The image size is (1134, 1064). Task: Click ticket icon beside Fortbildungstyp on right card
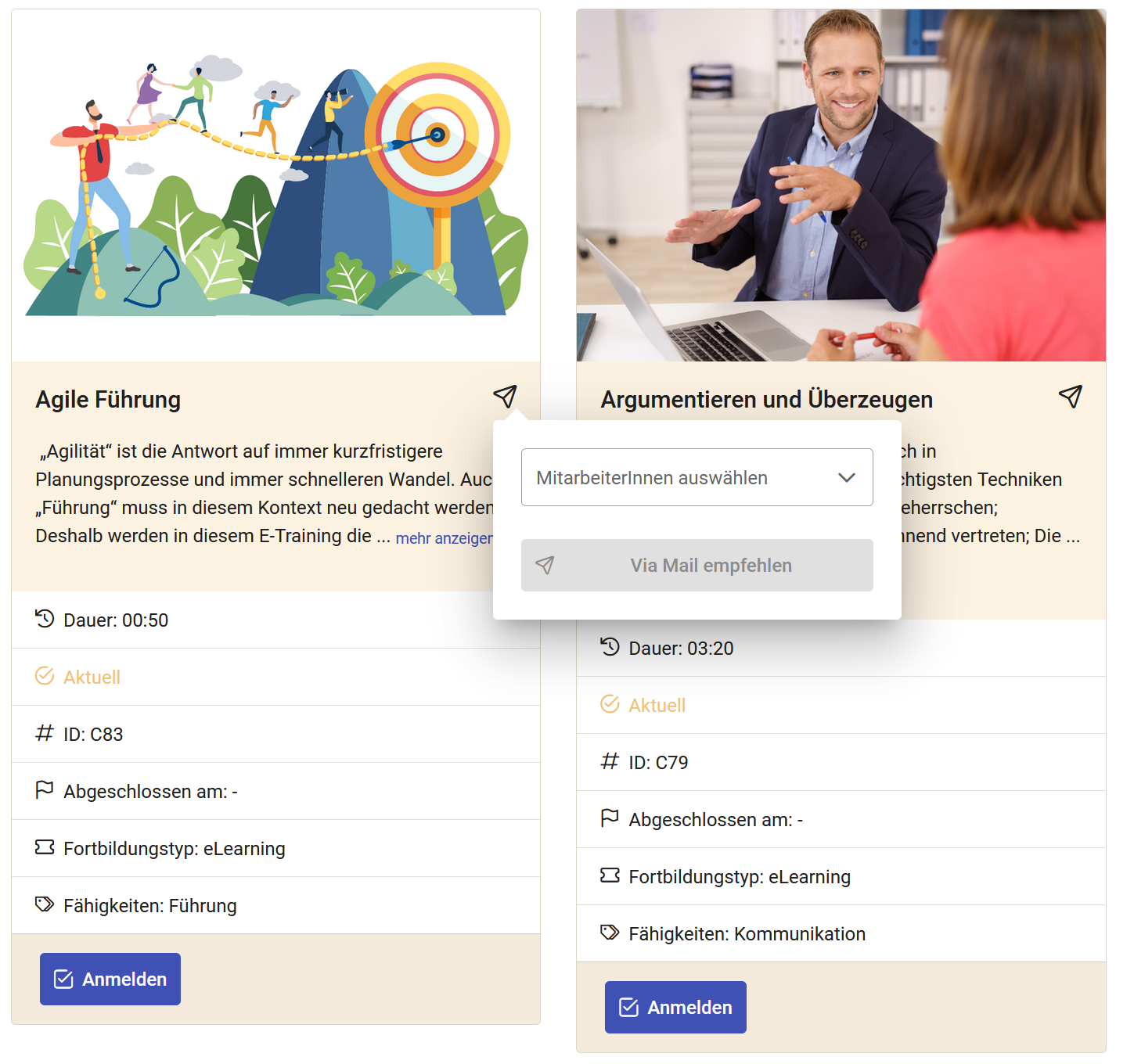[x=610, y=875]
